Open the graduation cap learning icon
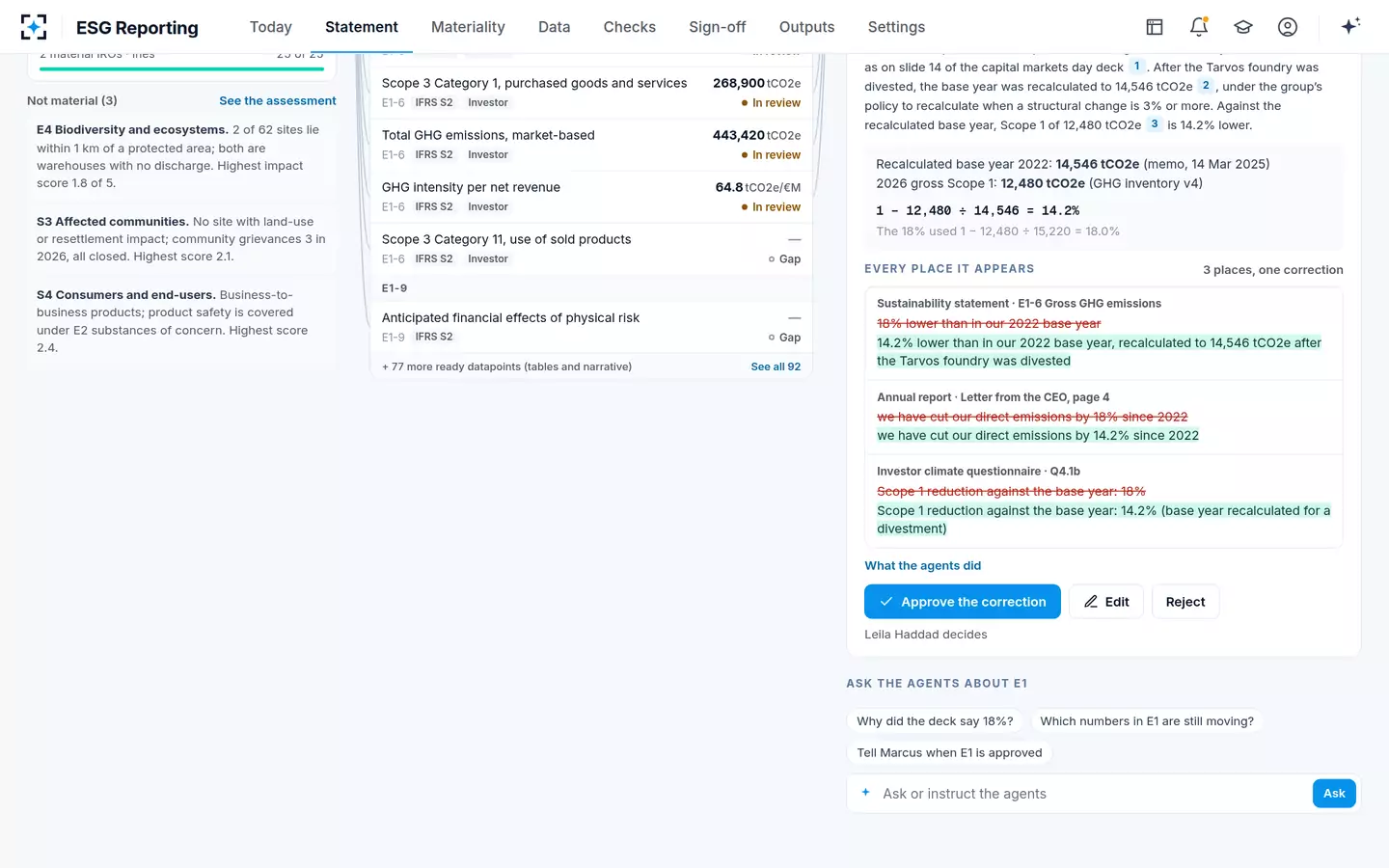 click(1243, 27)
